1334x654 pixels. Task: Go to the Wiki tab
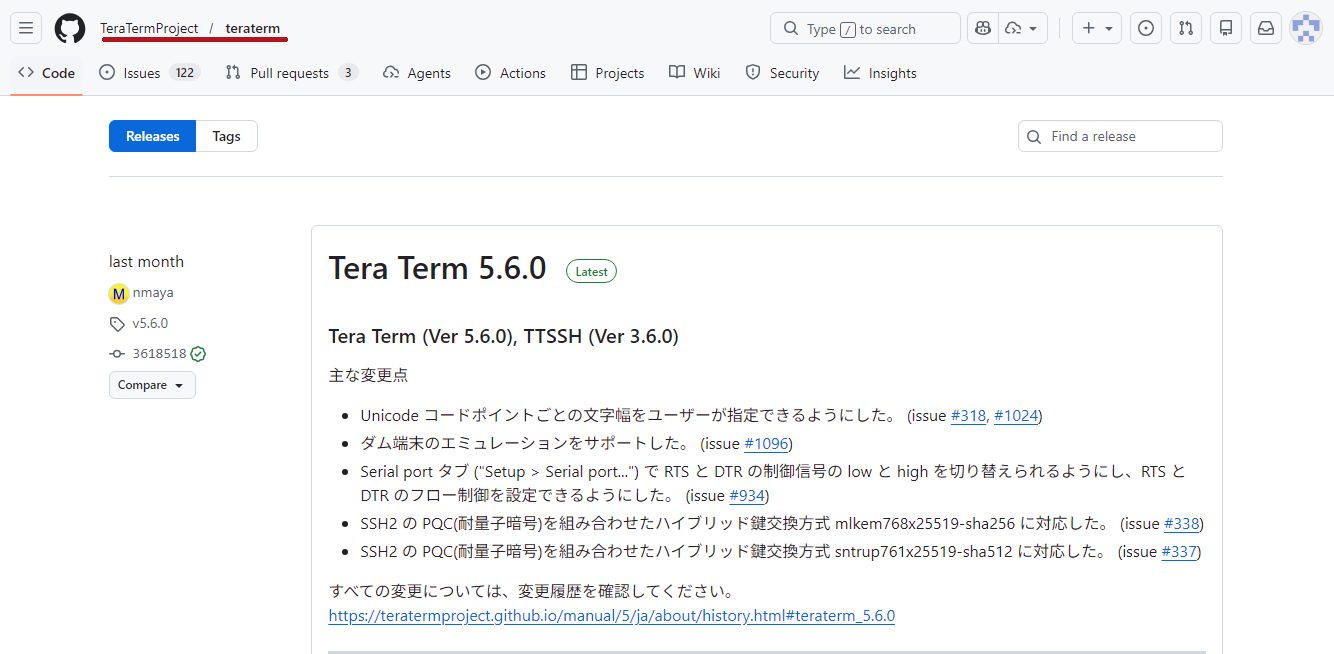point(695,73)
